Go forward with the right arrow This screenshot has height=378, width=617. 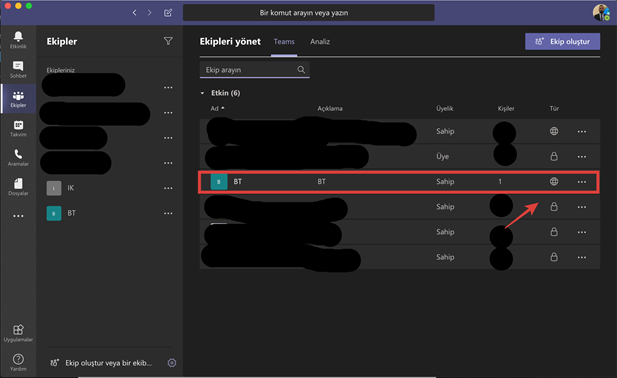click(150, 13)
